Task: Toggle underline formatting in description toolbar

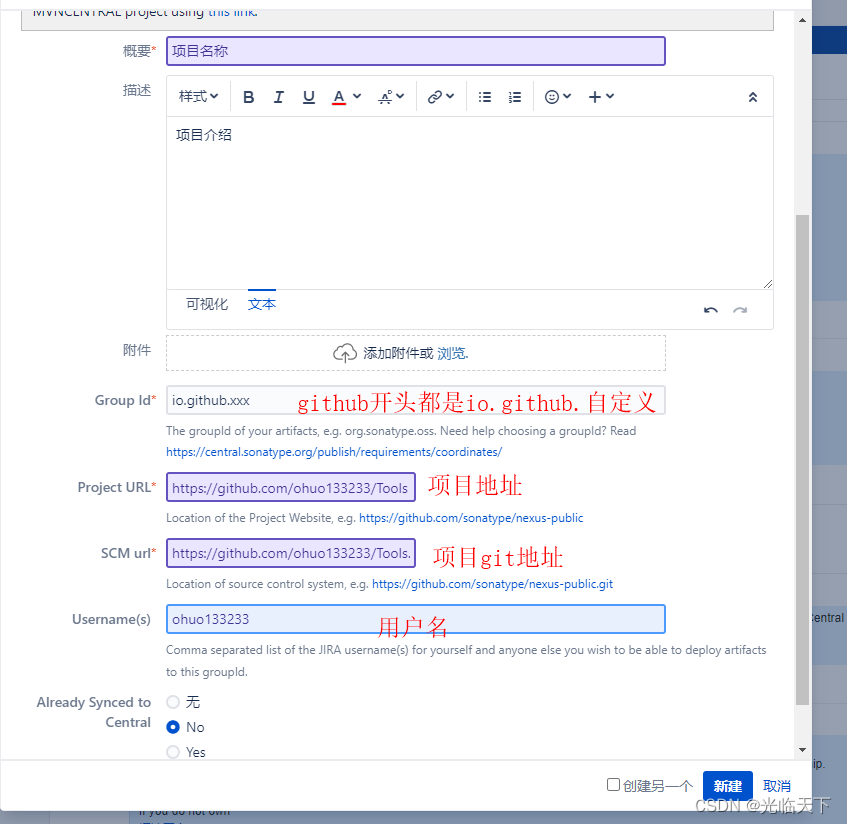Action: (x=308, y=97)
